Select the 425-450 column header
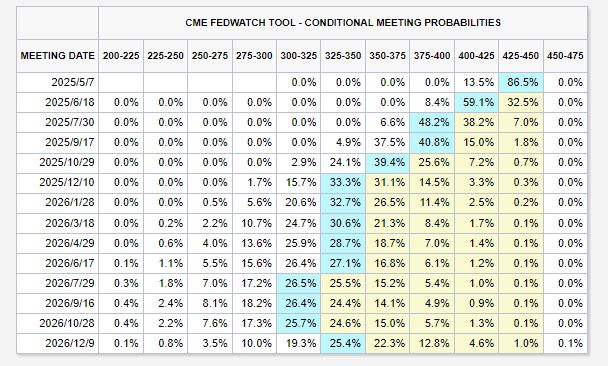608x366 pixels. (x=521, y=56)
